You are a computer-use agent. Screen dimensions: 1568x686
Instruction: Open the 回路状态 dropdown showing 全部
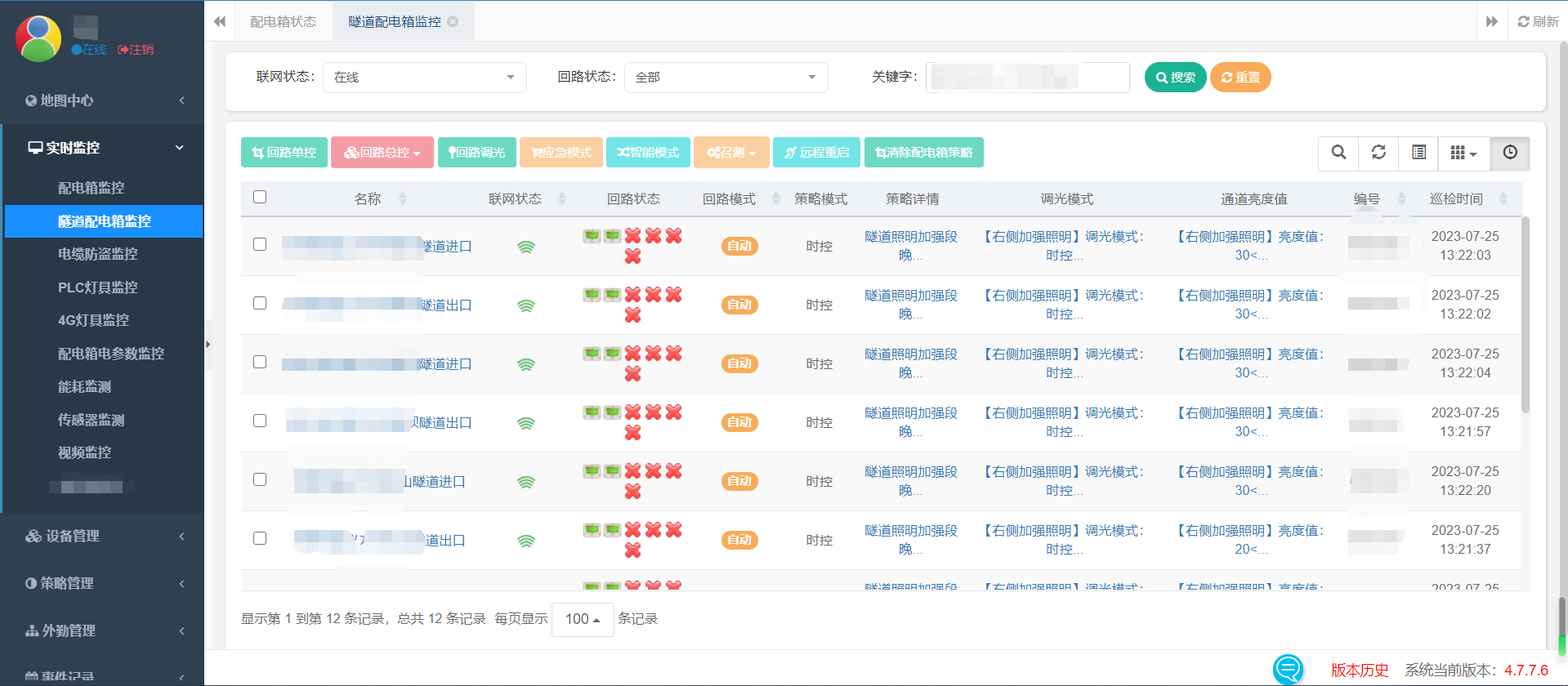click(726, 78)
